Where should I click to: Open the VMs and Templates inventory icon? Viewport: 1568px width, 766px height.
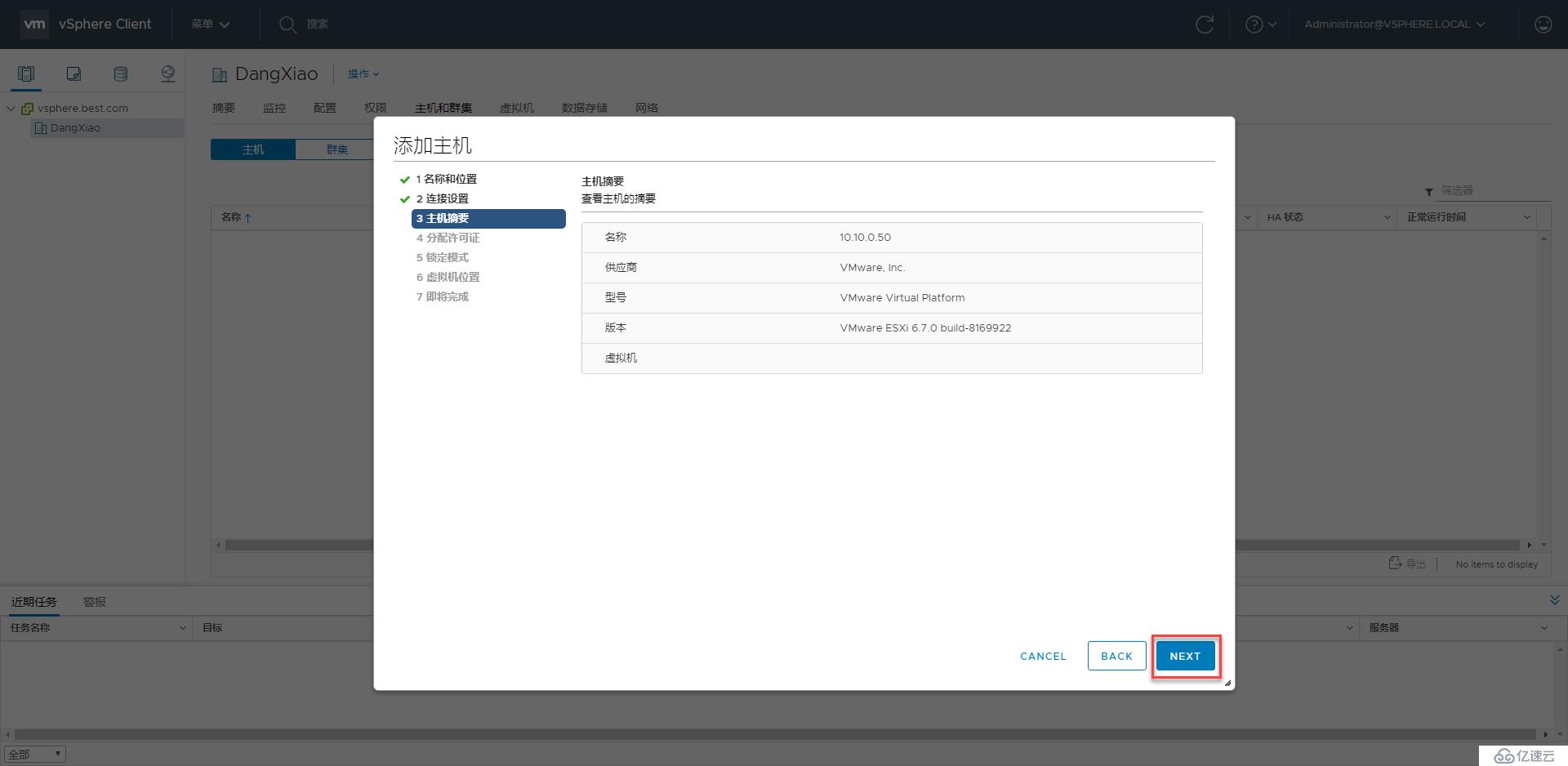coord(73,73)
